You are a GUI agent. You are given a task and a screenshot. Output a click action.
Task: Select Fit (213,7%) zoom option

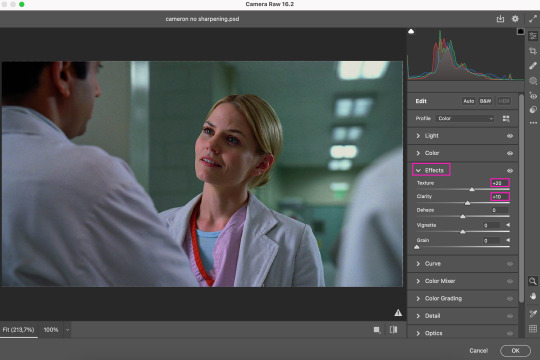coord(18,330)
